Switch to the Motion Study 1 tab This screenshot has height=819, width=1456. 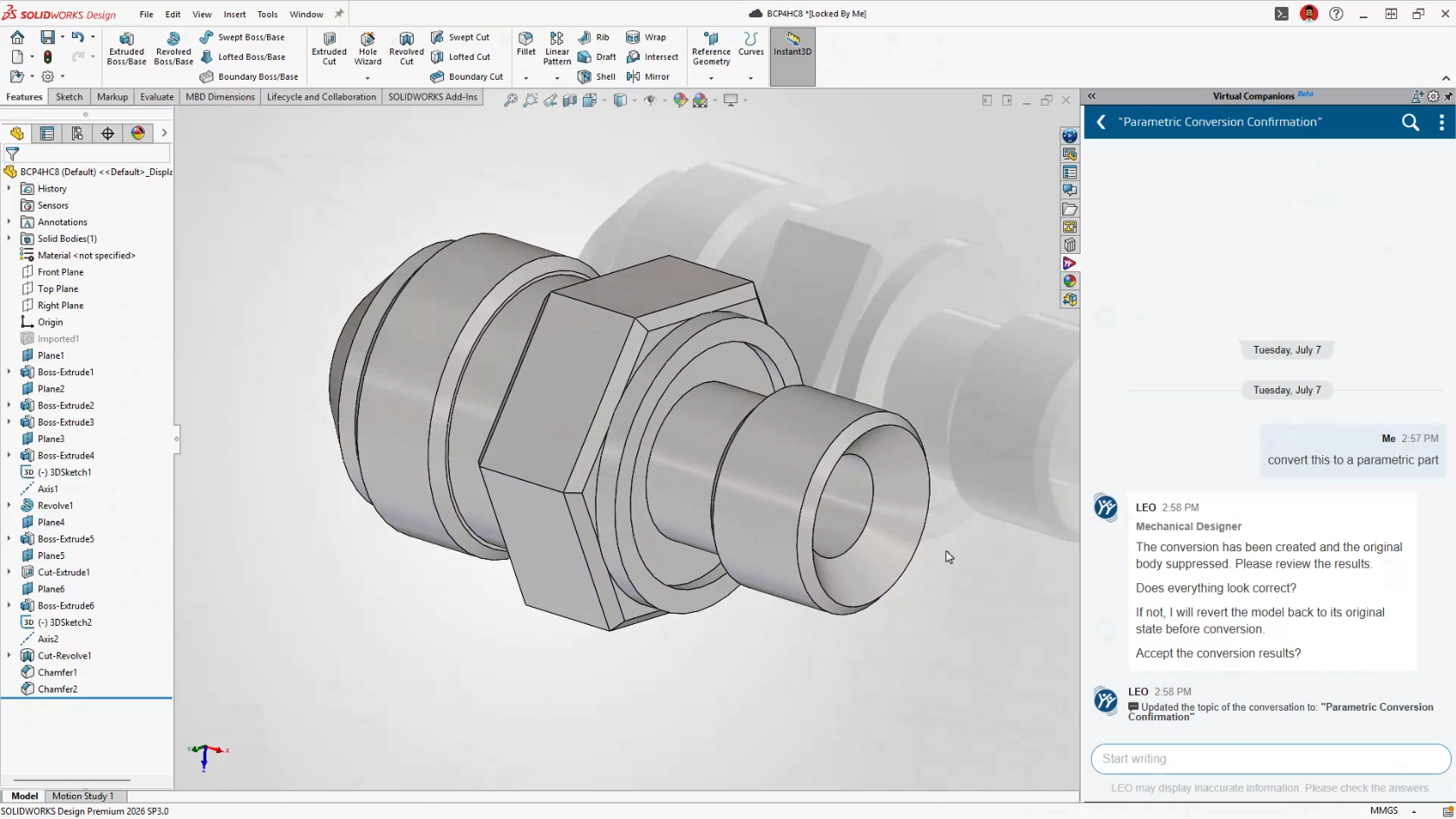(82, 796)
